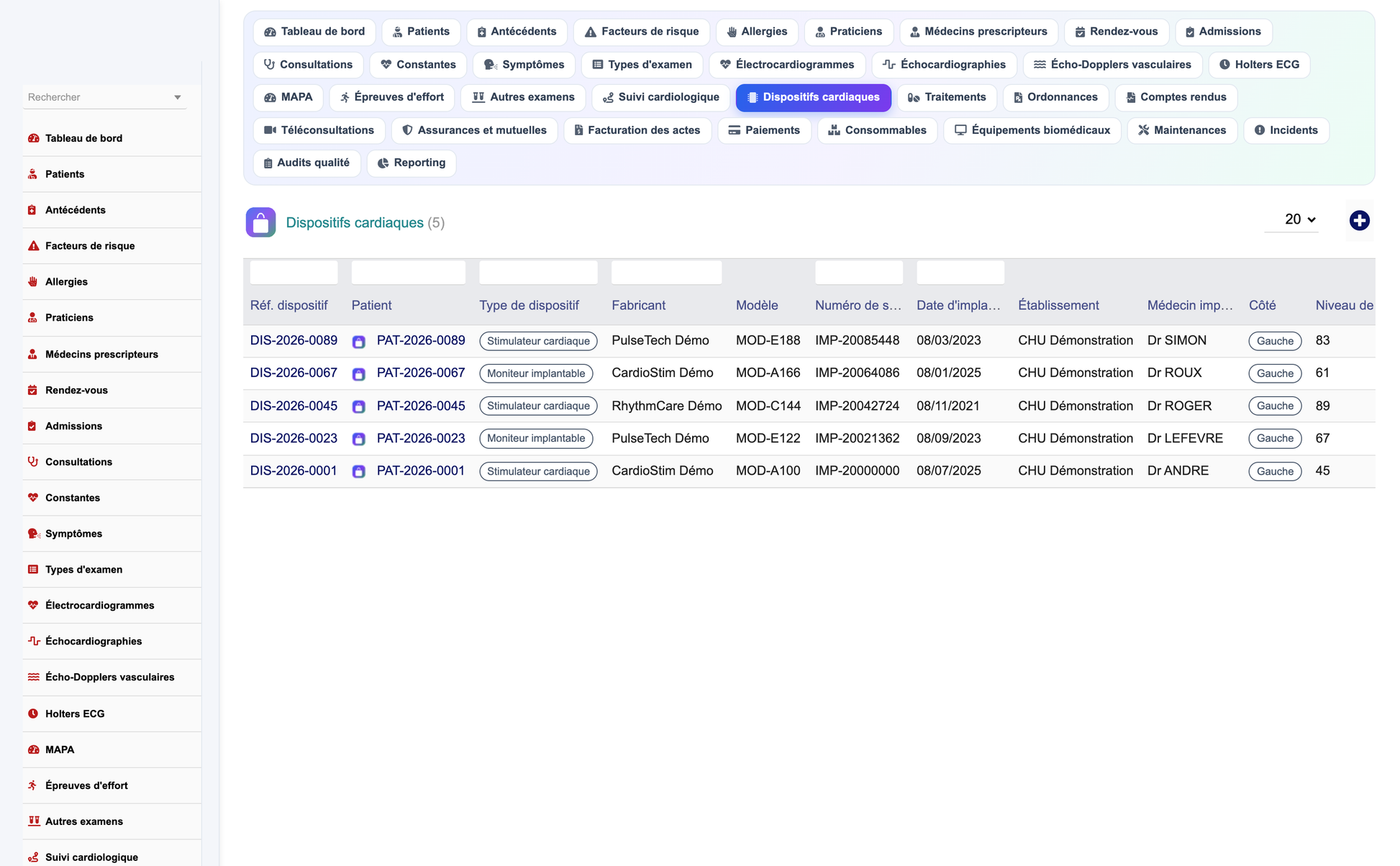Click patient icon beside PAT-2026-0089
1400x866 pixels.
point(358,342)
